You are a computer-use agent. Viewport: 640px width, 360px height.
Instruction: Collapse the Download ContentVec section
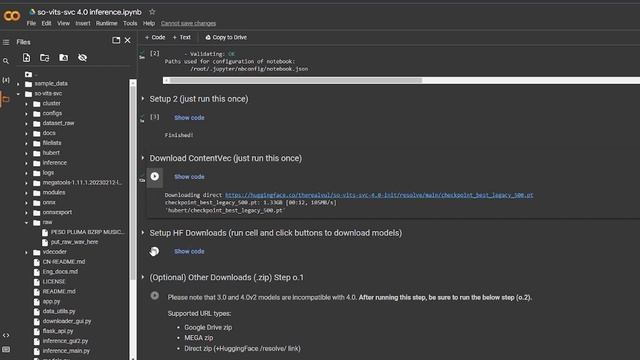point(143,158)
